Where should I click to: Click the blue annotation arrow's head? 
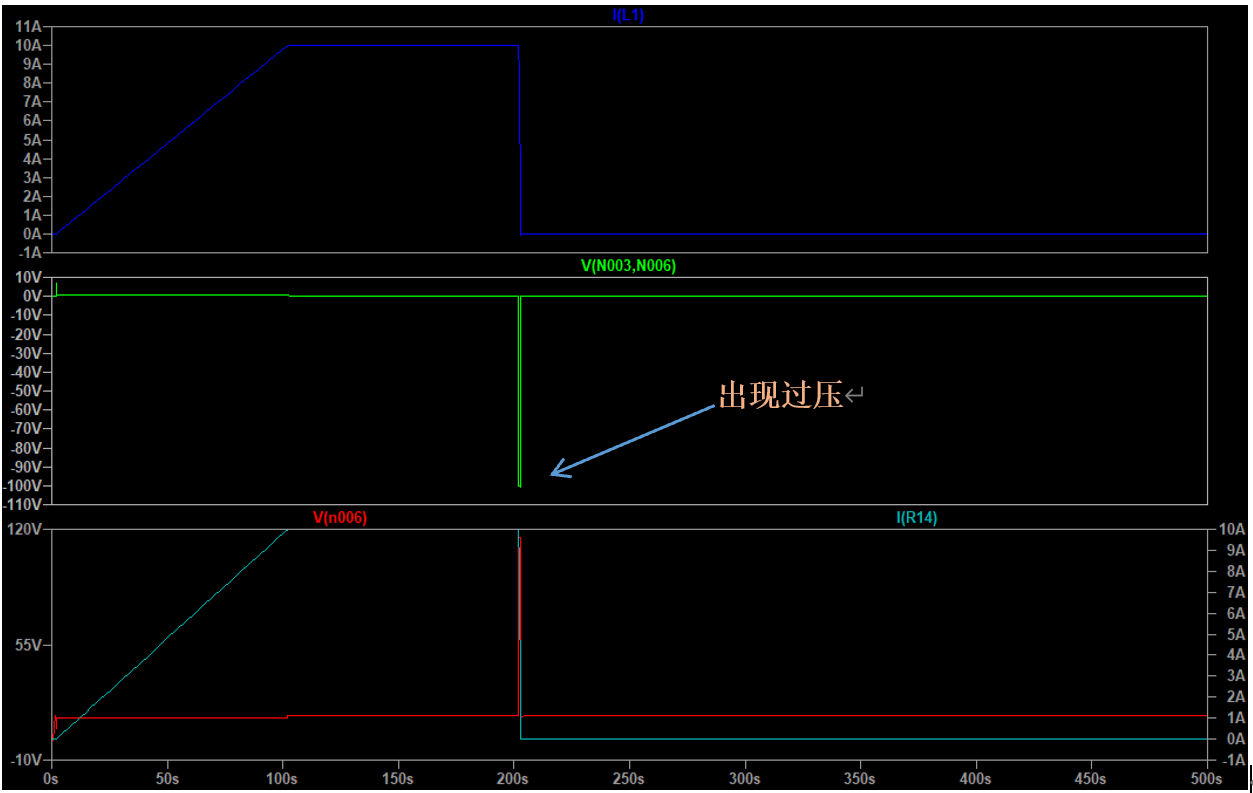pyautogui.click(x=556, y=472)
